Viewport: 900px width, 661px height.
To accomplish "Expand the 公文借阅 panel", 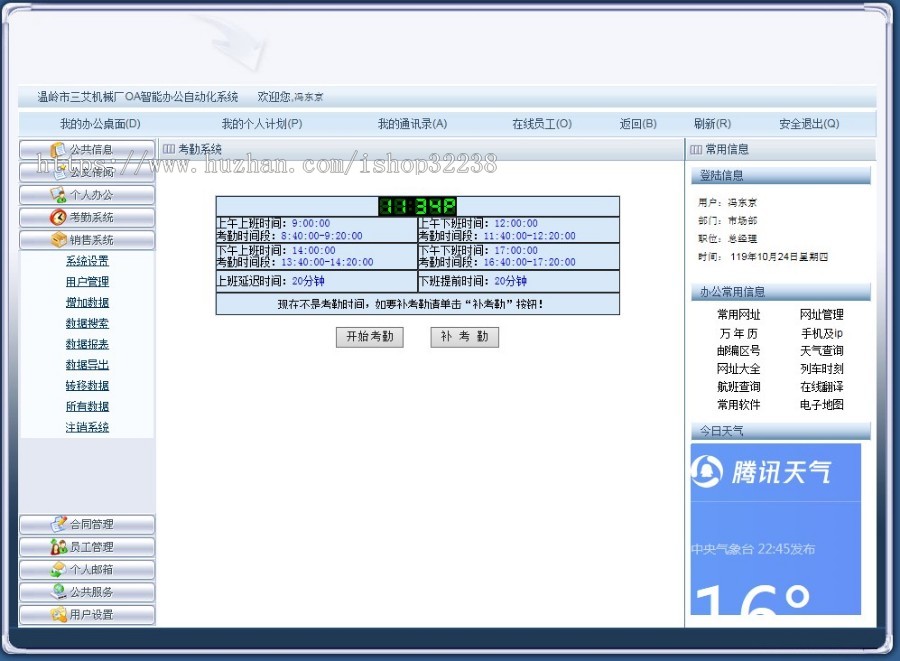I will (85, 171).
